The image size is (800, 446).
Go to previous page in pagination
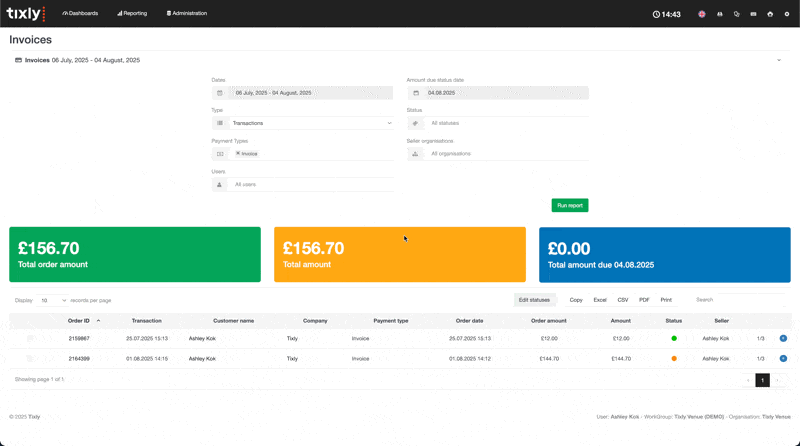748,380
